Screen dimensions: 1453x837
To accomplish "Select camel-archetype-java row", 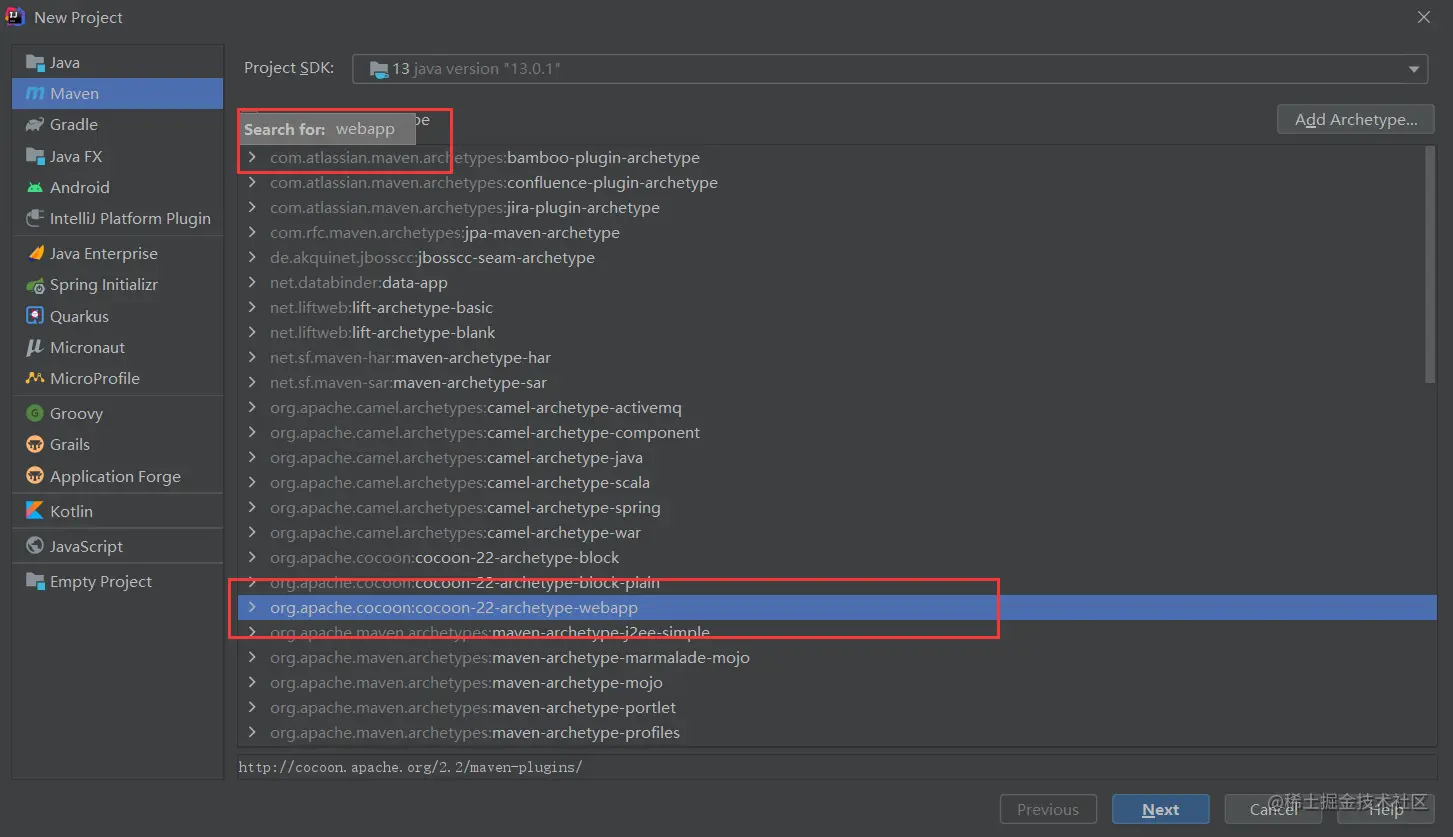I will coord(836,457).
